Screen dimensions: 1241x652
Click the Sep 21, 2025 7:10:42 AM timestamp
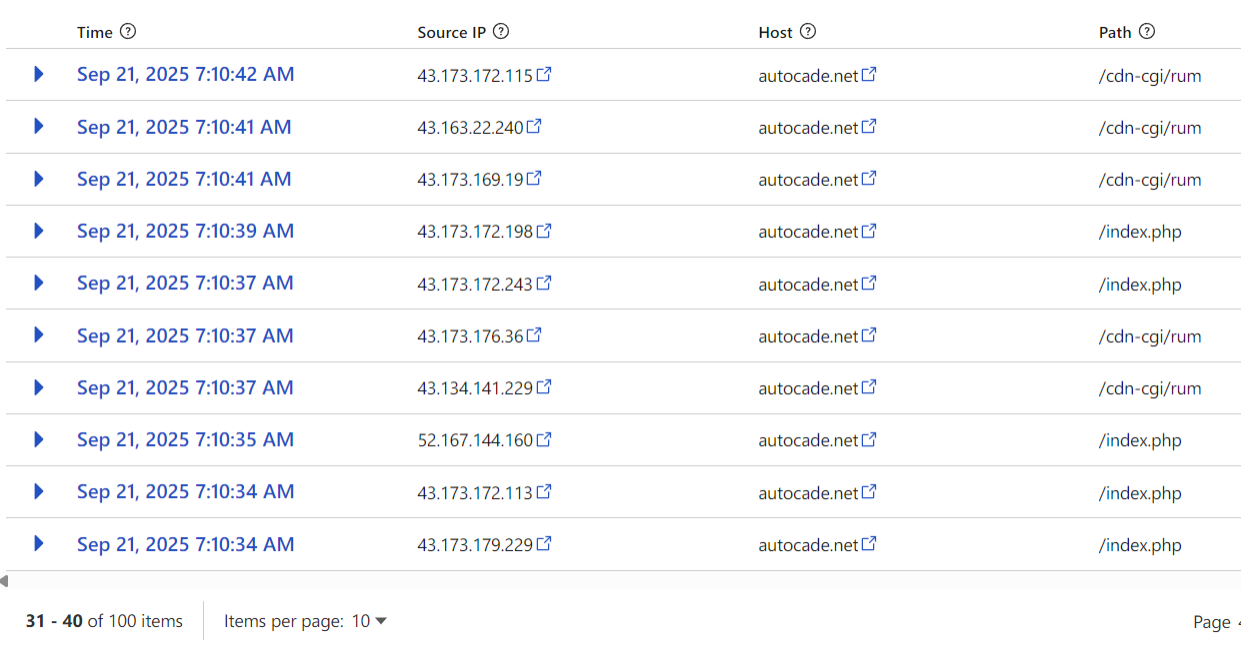(x=185, y=74)
